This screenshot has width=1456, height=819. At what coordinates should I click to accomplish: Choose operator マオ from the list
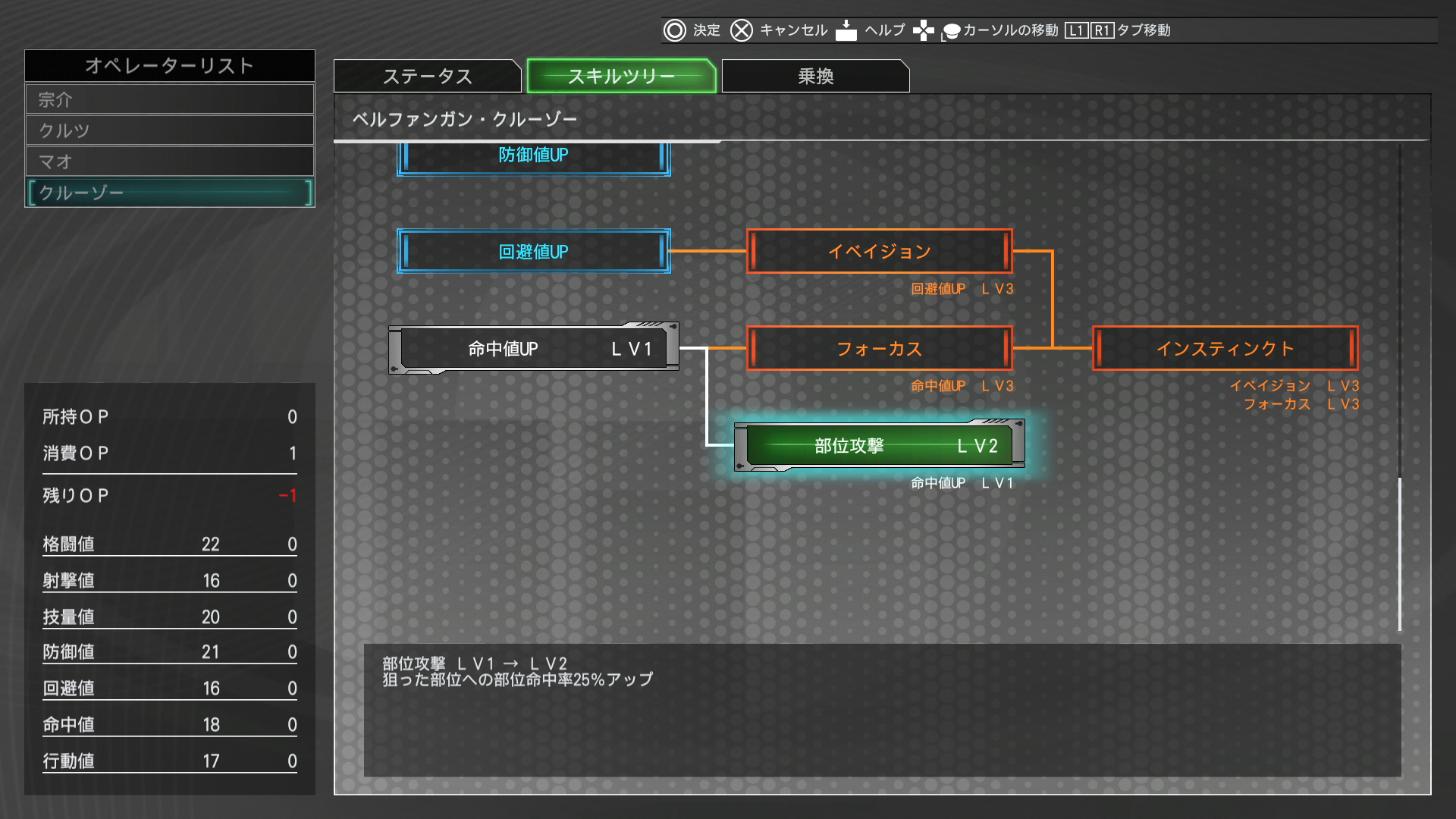[x=169, y=162]
